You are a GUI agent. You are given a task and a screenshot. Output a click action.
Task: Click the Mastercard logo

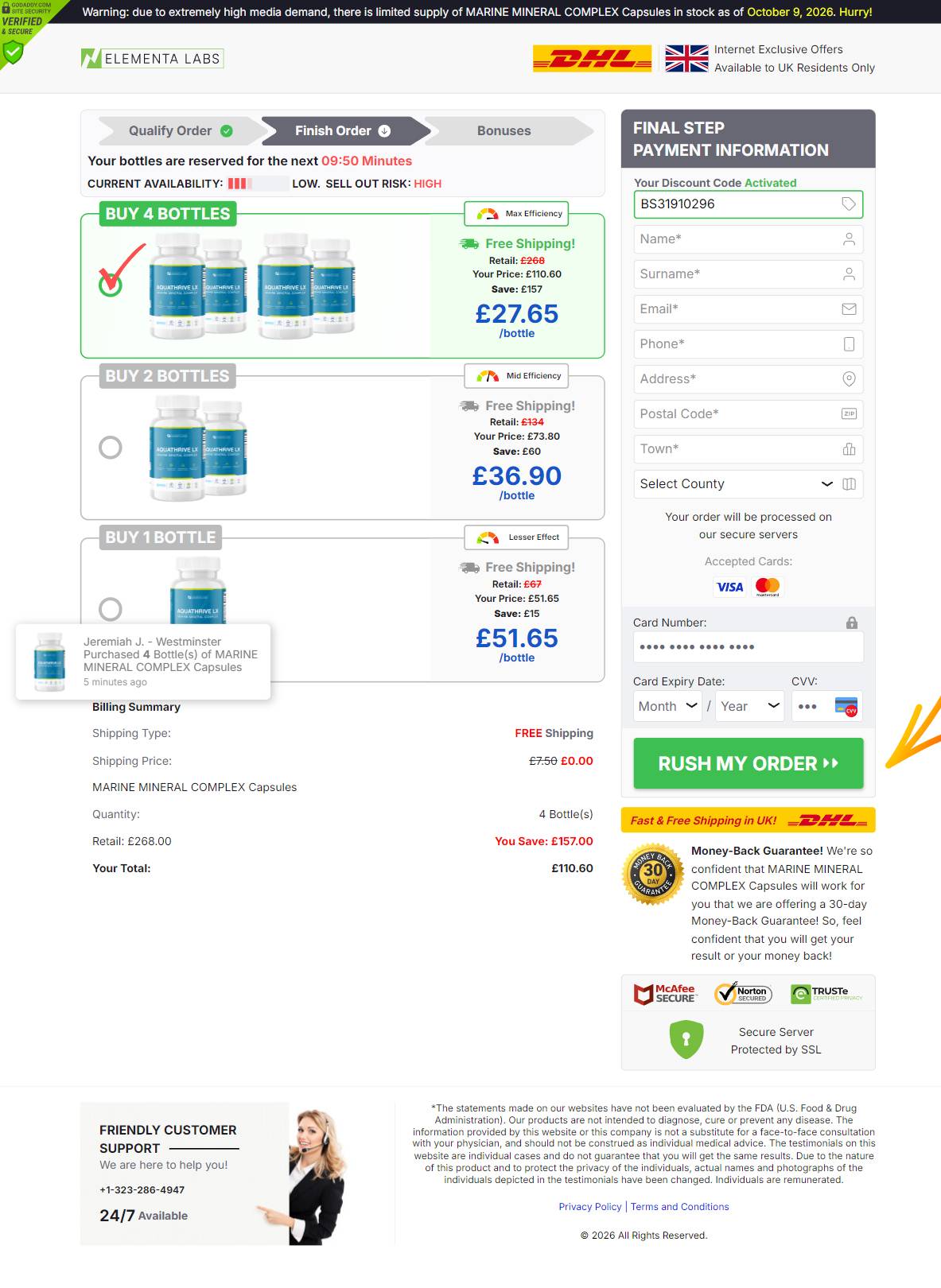click(768, 587)
